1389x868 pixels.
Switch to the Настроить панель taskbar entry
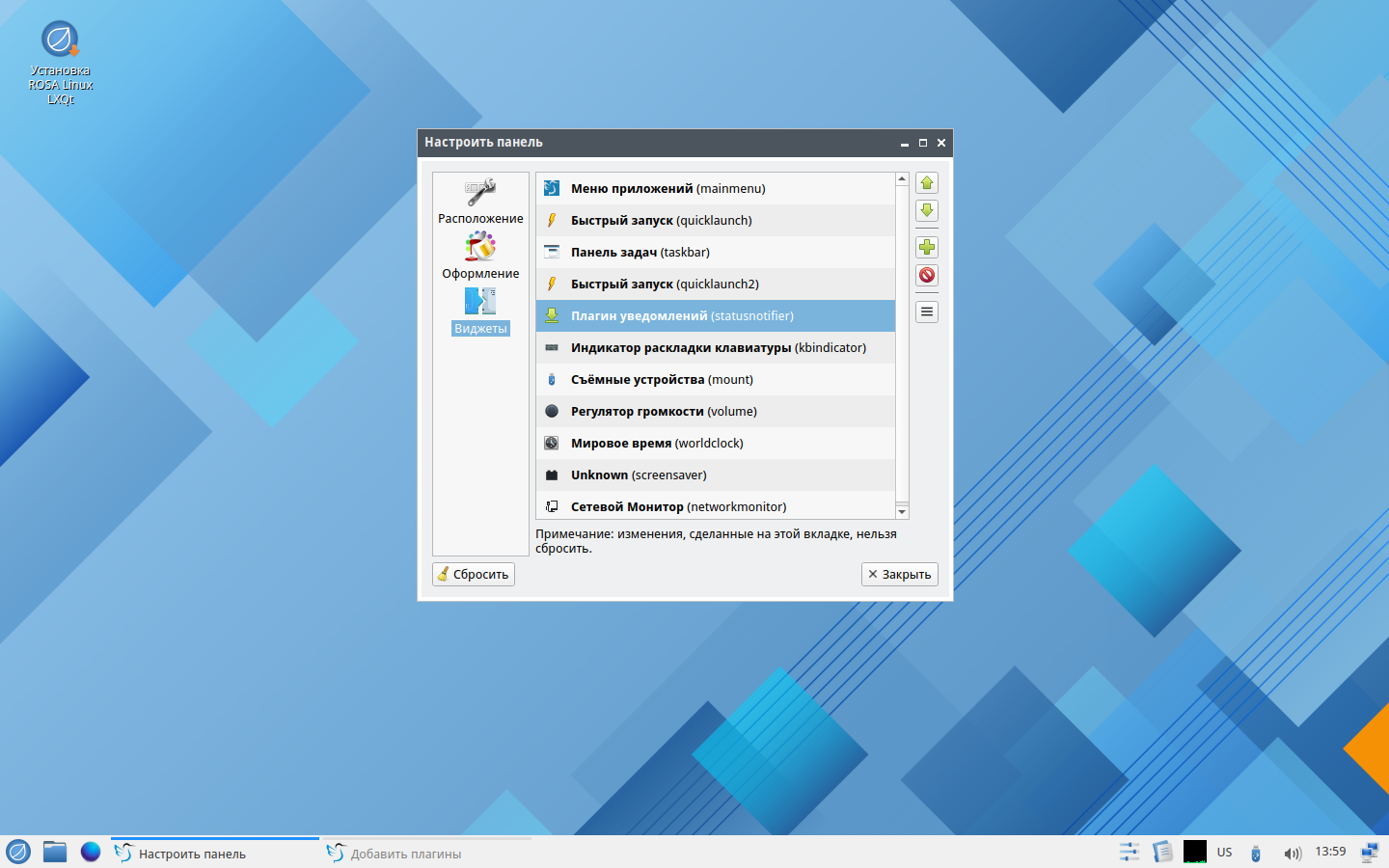coord(215,853)
